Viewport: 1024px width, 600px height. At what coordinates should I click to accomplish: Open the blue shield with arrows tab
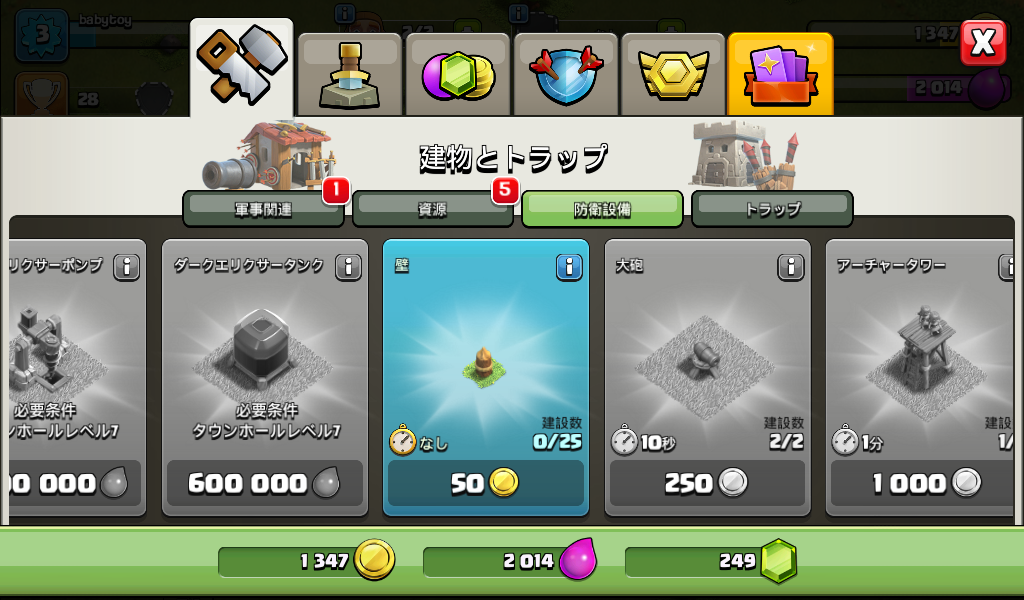click(566, 74)
